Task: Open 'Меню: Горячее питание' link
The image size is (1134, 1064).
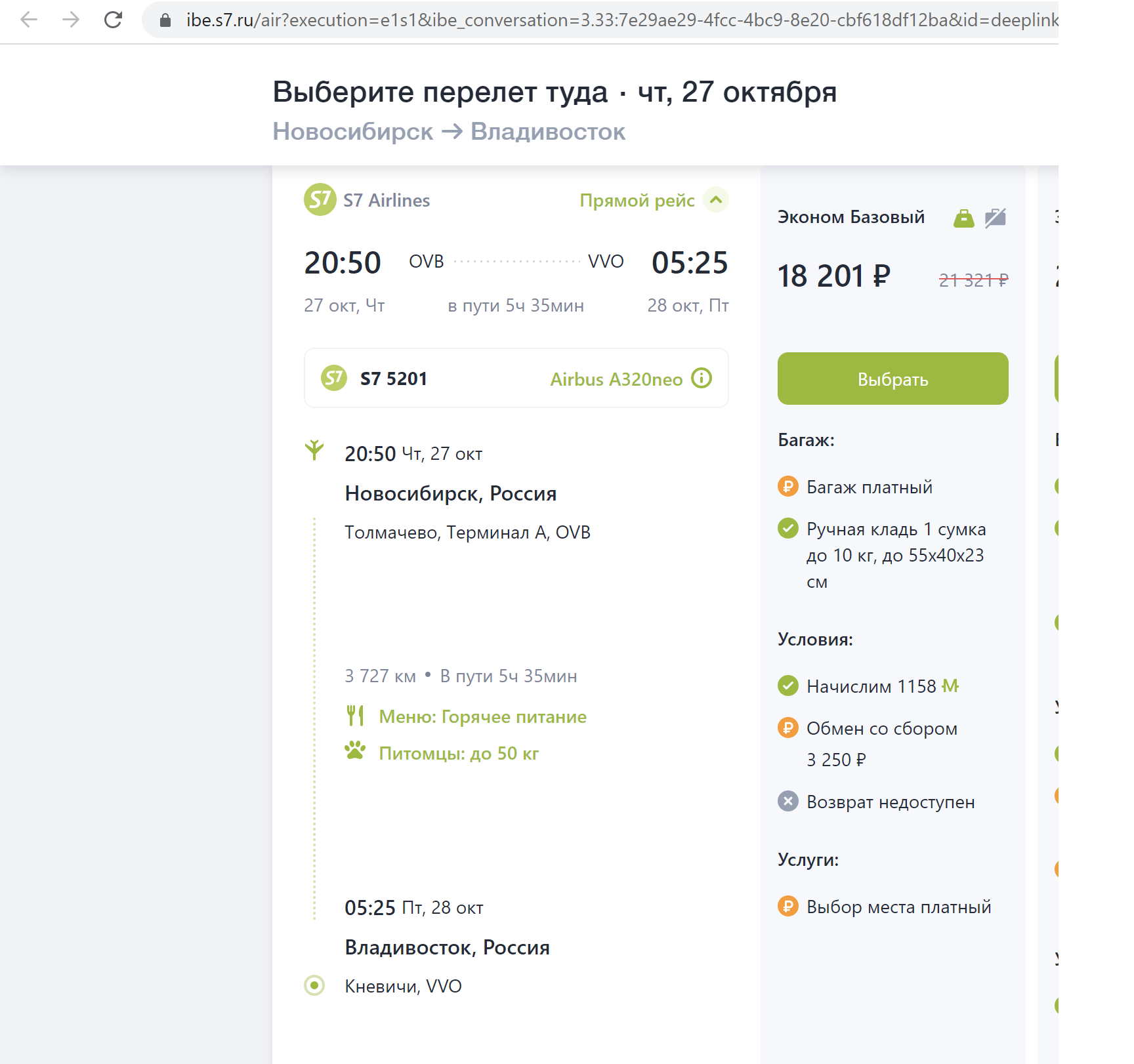Action: click(x=482, y=716)
